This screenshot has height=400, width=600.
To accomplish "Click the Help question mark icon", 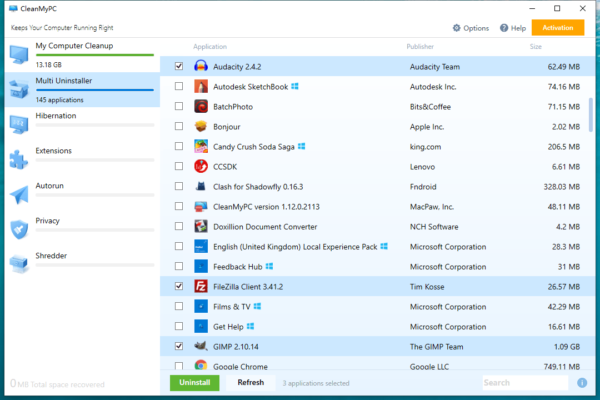I will click(x=504, y=28).
